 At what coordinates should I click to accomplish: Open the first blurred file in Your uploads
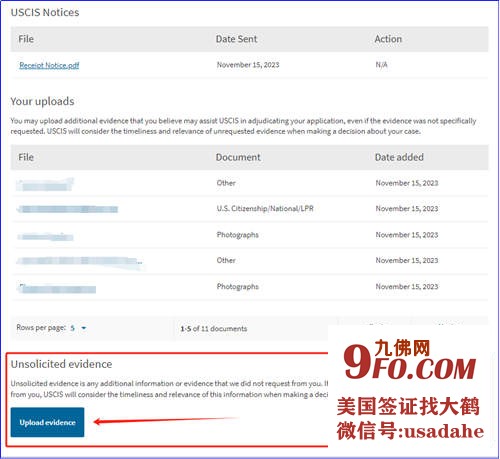coord(45,184)
